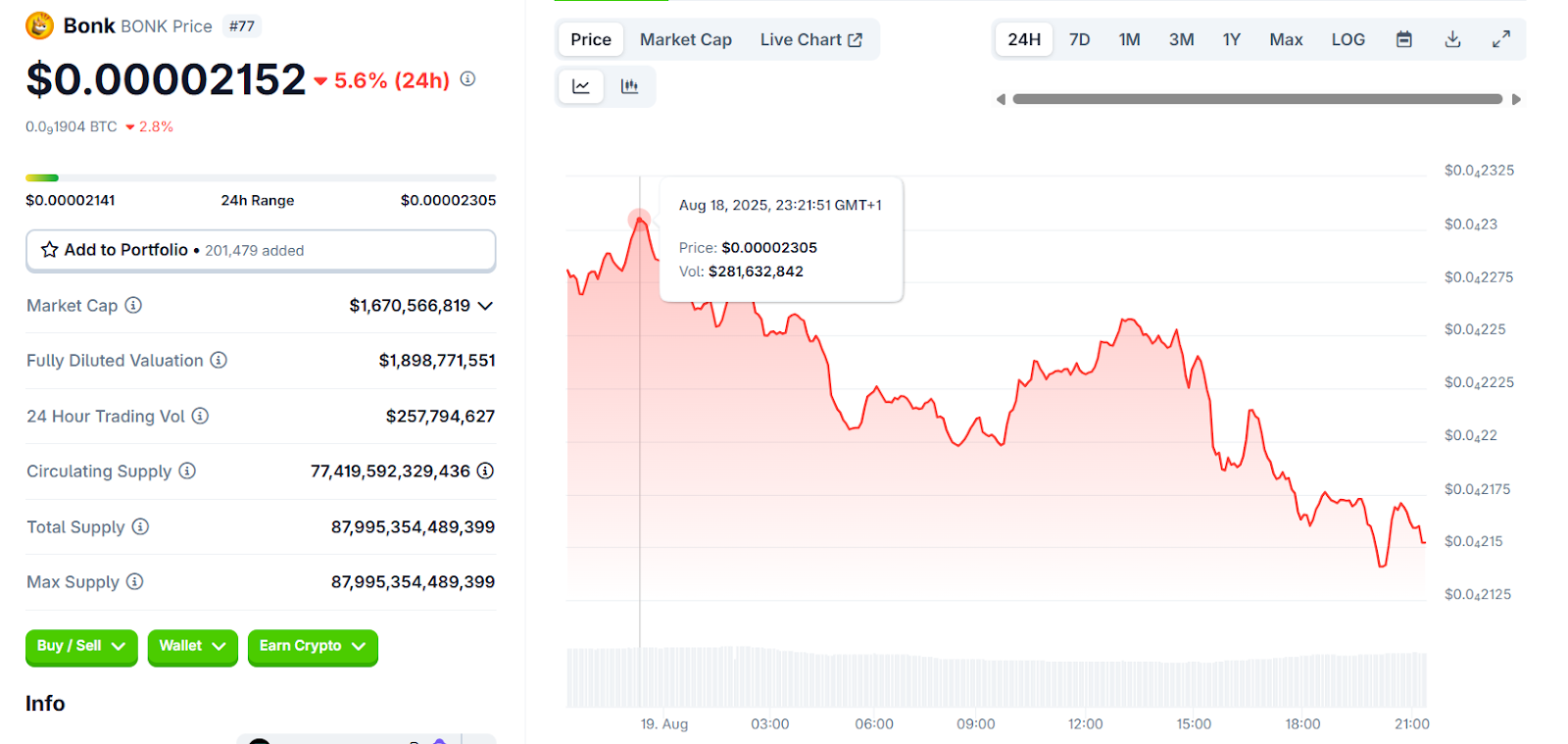Click the info icon beside Market Cap
This screenshot has width=1568, height=744.
133,305
